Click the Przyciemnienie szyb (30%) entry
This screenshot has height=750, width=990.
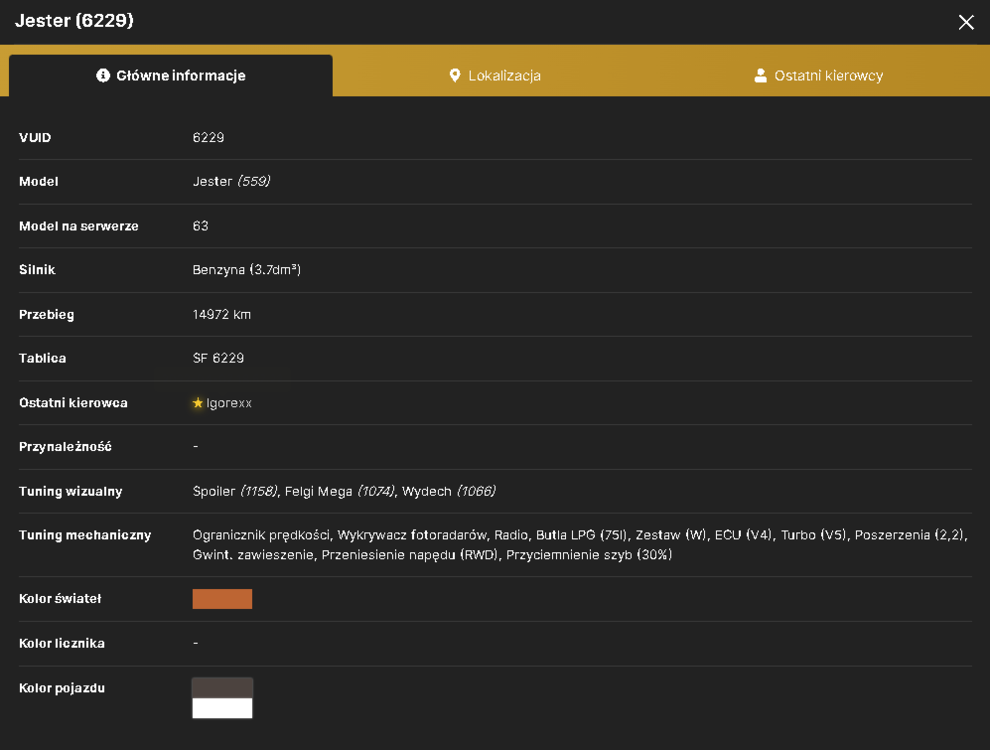pos(589,555)
